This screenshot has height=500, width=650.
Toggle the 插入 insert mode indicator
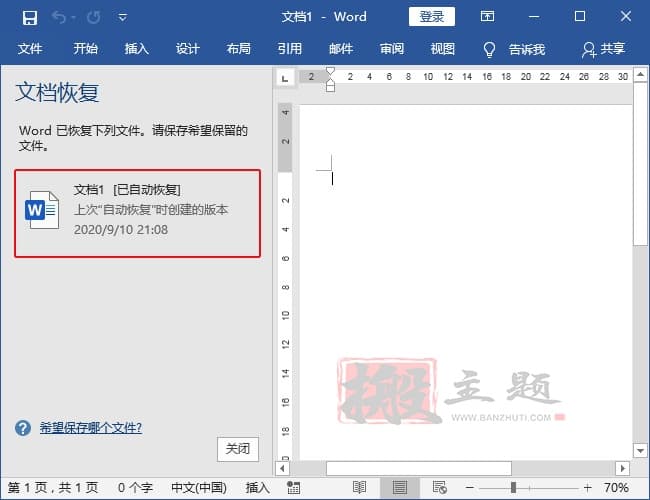pyautogui.click(x=257, y=488)
